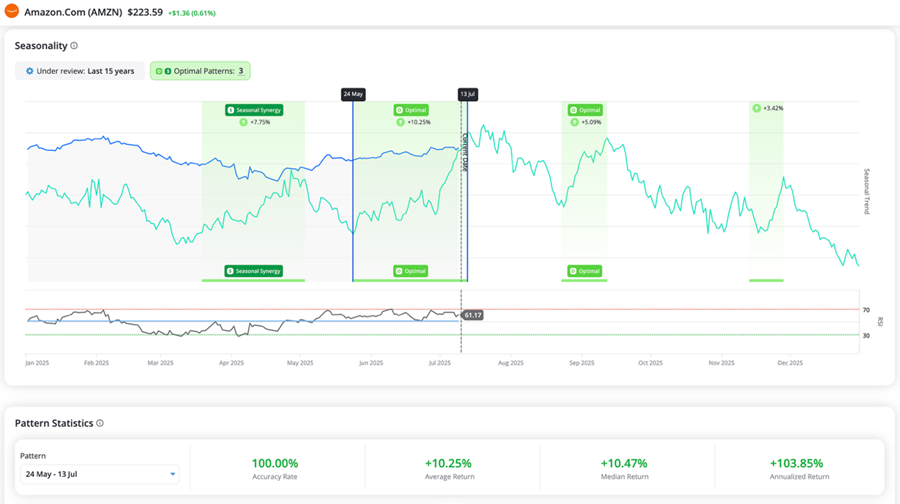
Task: Click the Pattern dropdown arrow
Action: tap(173, 474)
